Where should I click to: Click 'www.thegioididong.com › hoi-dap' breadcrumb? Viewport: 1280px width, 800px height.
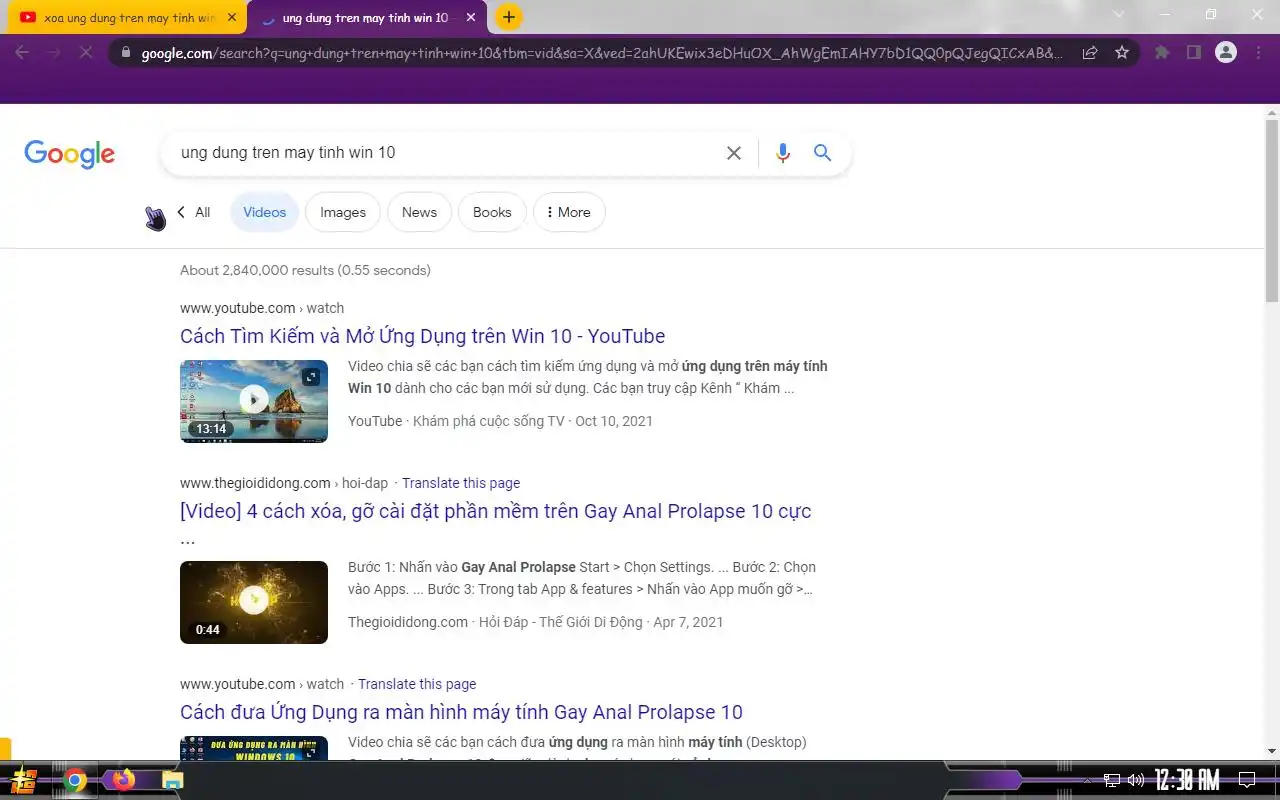284,483
